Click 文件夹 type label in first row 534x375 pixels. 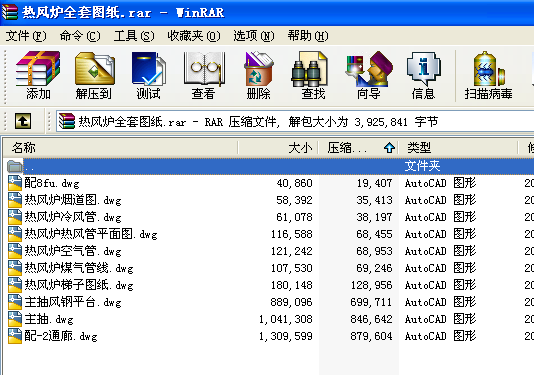tap(422, 166)
